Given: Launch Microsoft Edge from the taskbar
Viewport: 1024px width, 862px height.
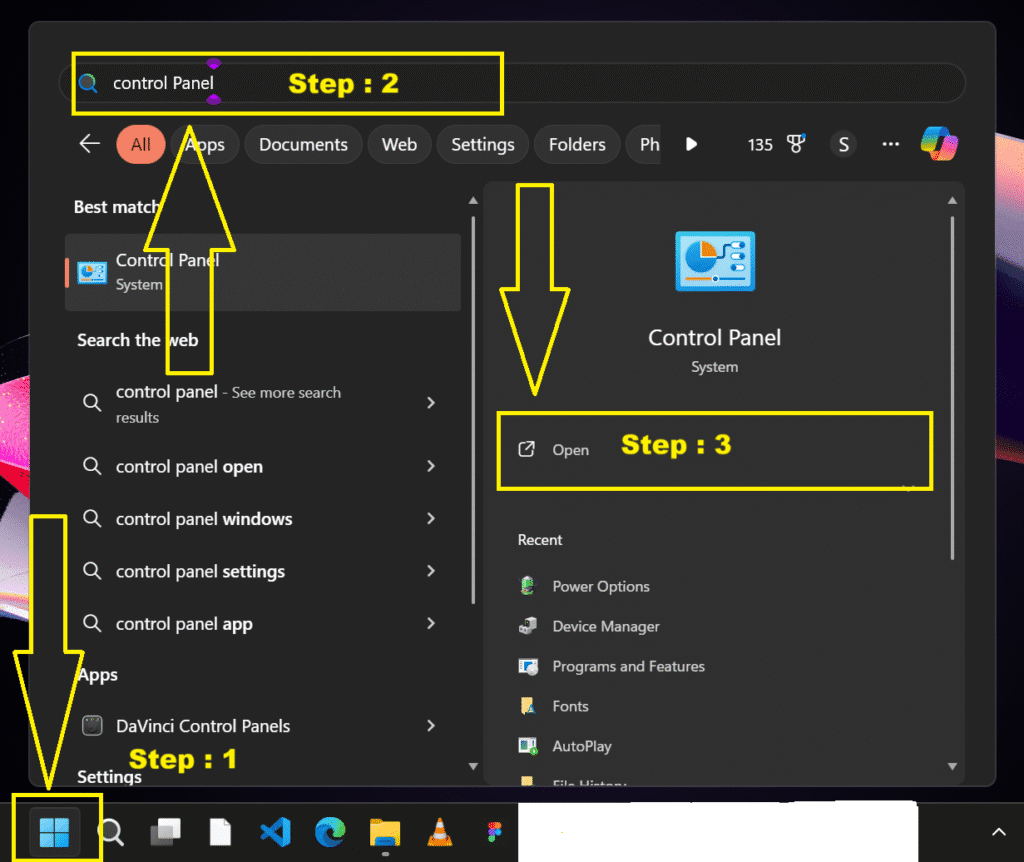Looking at the screenshot, I should (x=330, y=832).
